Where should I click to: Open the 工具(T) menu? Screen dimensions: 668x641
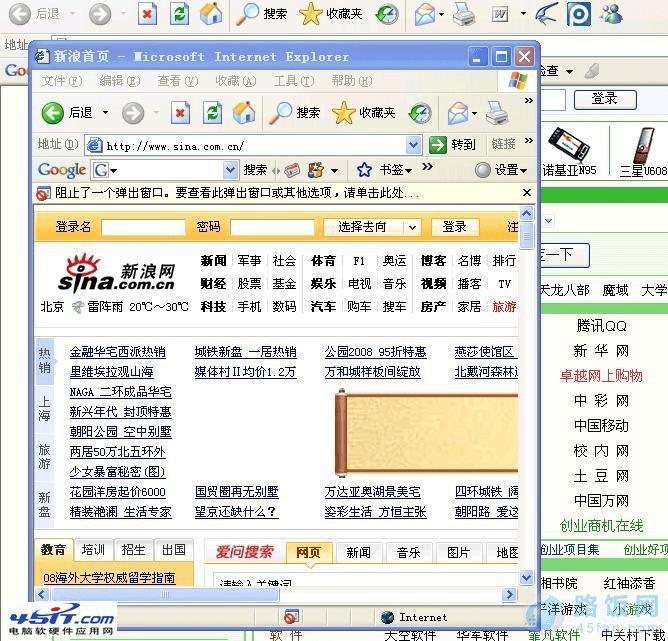click(x=294, y=80)
